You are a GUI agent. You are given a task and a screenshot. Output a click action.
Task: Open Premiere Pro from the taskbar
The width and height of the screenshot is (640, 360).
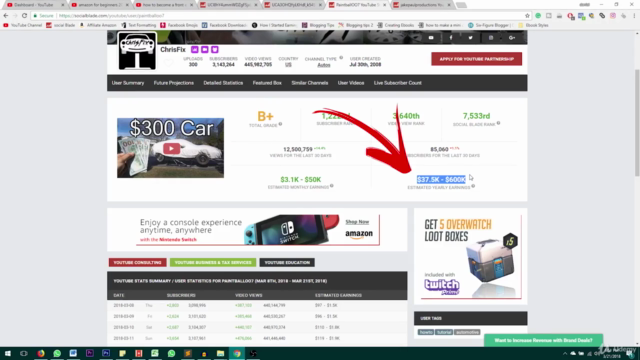(90, 353)
